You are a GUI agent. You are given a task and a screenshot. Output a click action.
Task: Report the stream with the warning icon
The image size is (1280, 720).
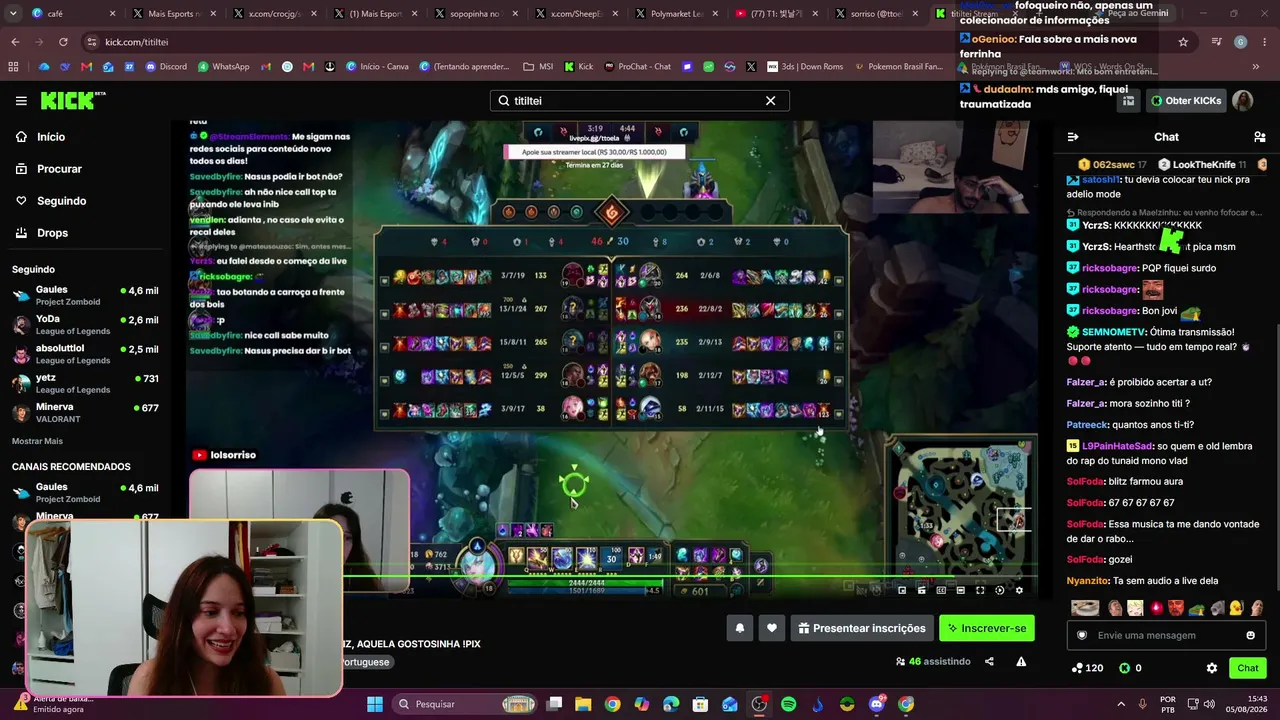1021,661
